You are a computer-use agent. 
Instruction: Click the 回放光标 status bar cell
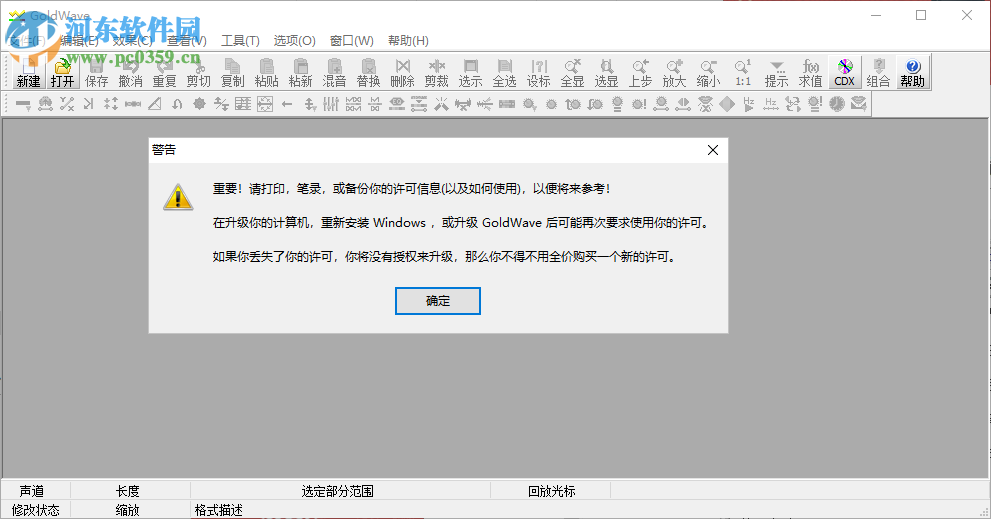click(x=552, y=491)
